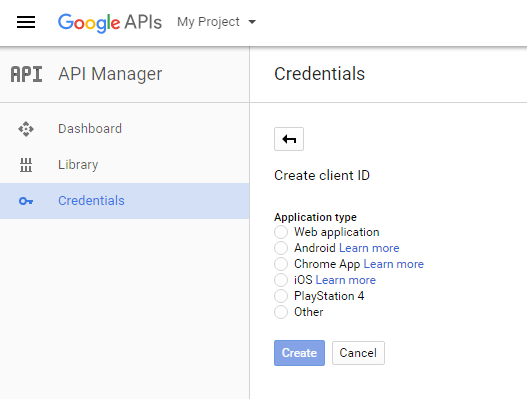The height and width of the screenshot is (399, 527).
Task: Open Credentials in the sidebar
Action: (124, 201)
